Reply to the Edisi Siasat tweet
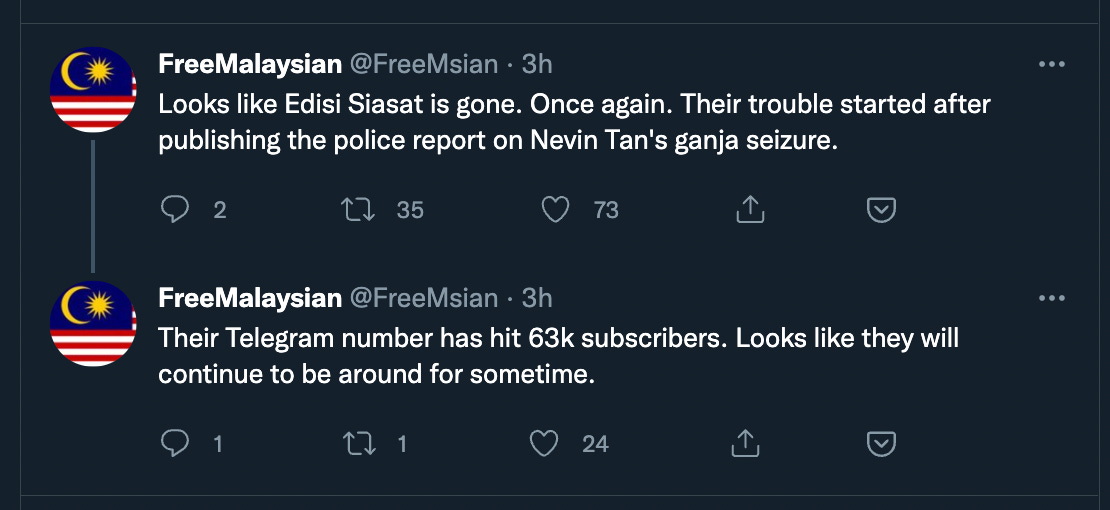 pos(176,209)
